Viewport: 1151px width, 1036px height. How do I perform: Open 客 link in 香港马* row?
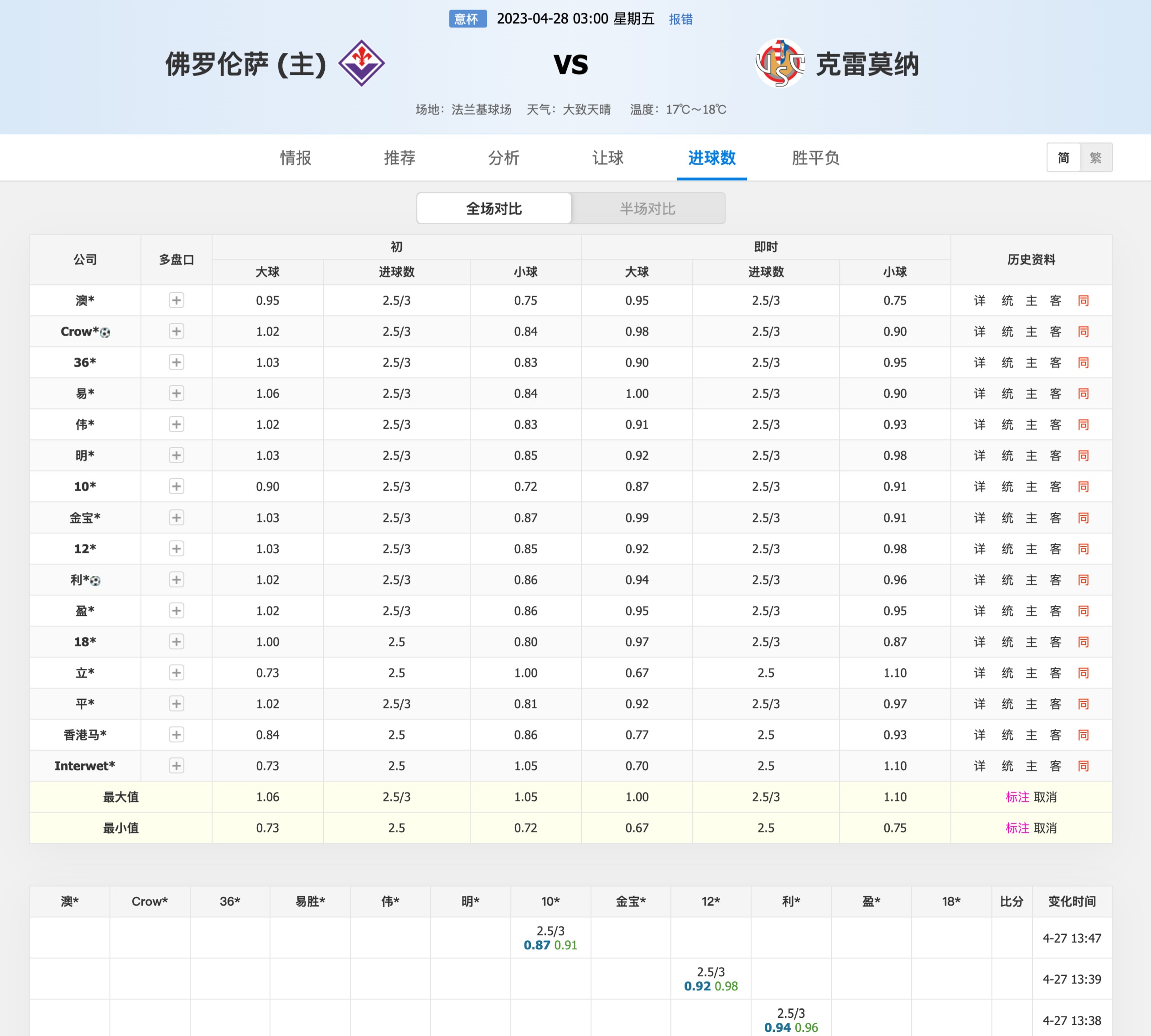point(1055,735)
